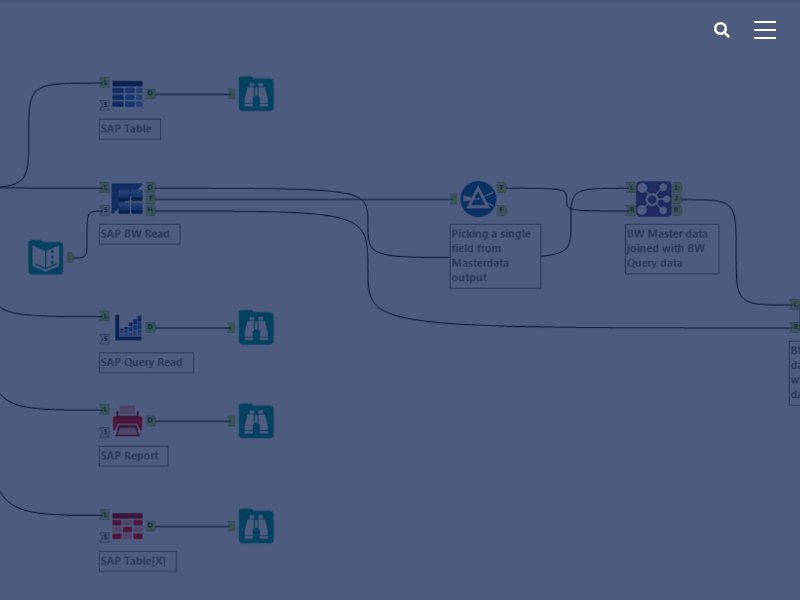Click the SAP Query Read annotation label
800x600 pixels.
click(146, 362)
